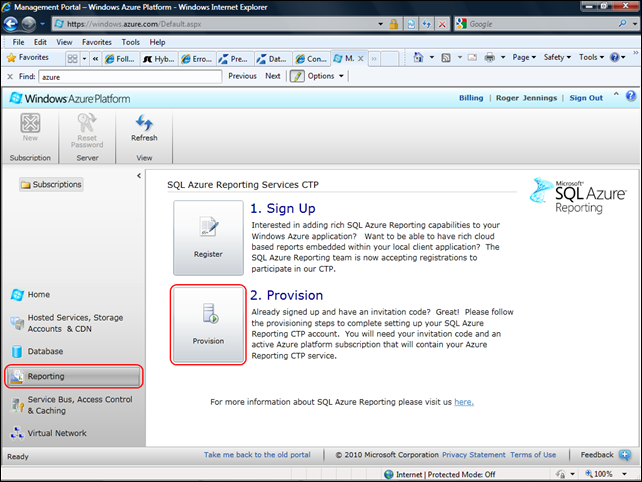This screenshot has height=482, width=642.
Task: Click the Feeds RSS icon in command bar
Action: pyautogui.click(x=446, y=58)
